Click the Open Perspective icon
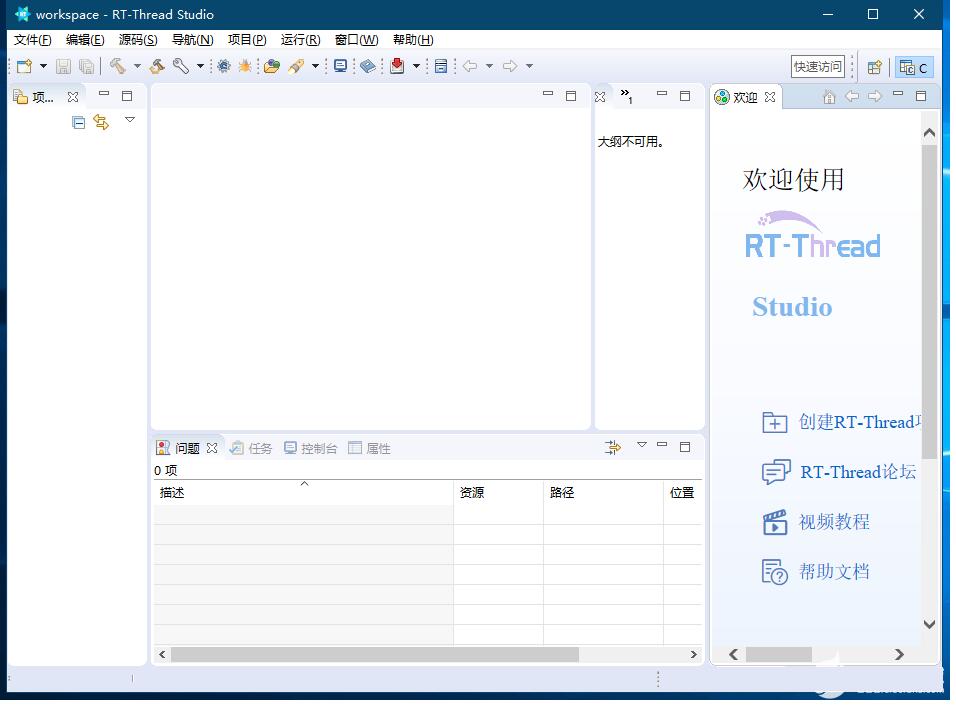This screenshot has height=706, width=956. pyautogui.click(x=874, y=66)
